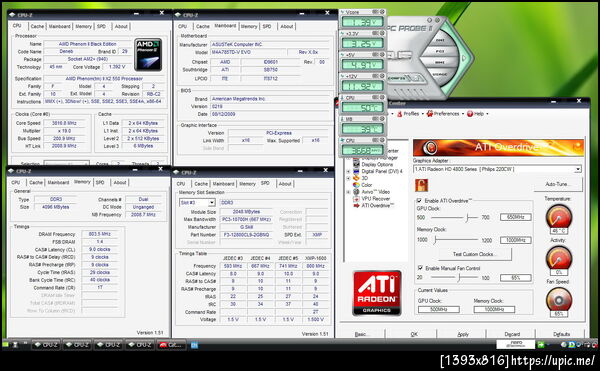Click the Catalyst Control Center taskbar button
This screenshot has width=600, height=371.
pos(171,345)
